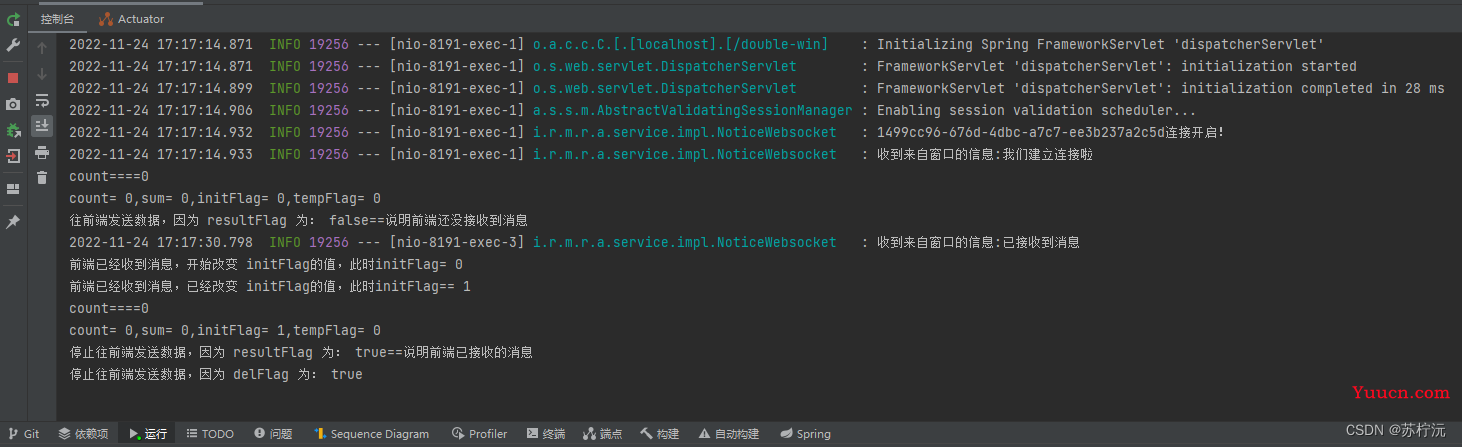Jump to next stack trace with down arrow
1462x447 pixels.
click(x=42, y=74)
